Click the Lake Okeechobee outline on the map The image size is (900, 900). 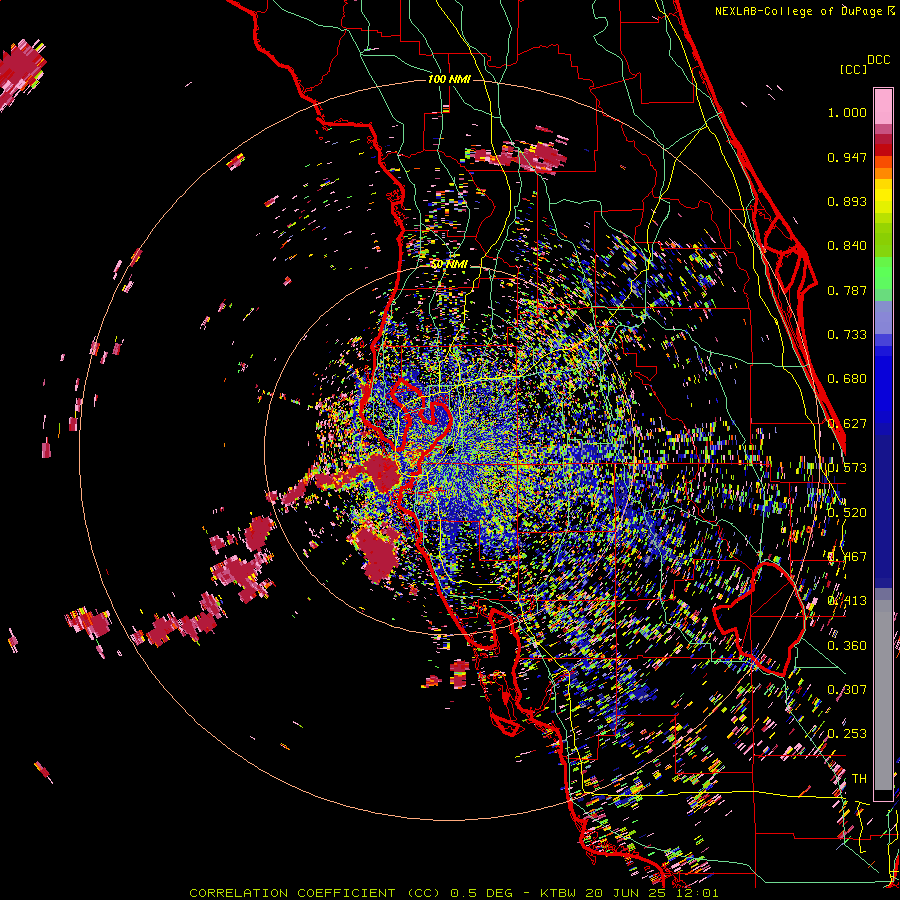coord(758,618)
